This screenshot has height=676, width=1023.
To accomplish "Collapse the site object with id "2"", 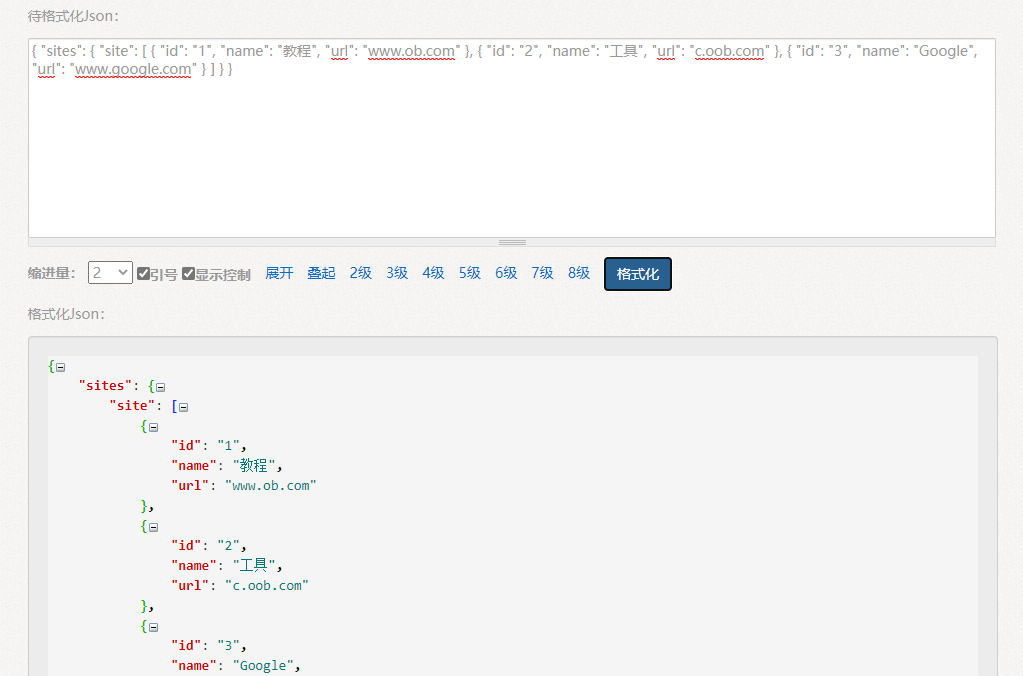I will [152, 526].
